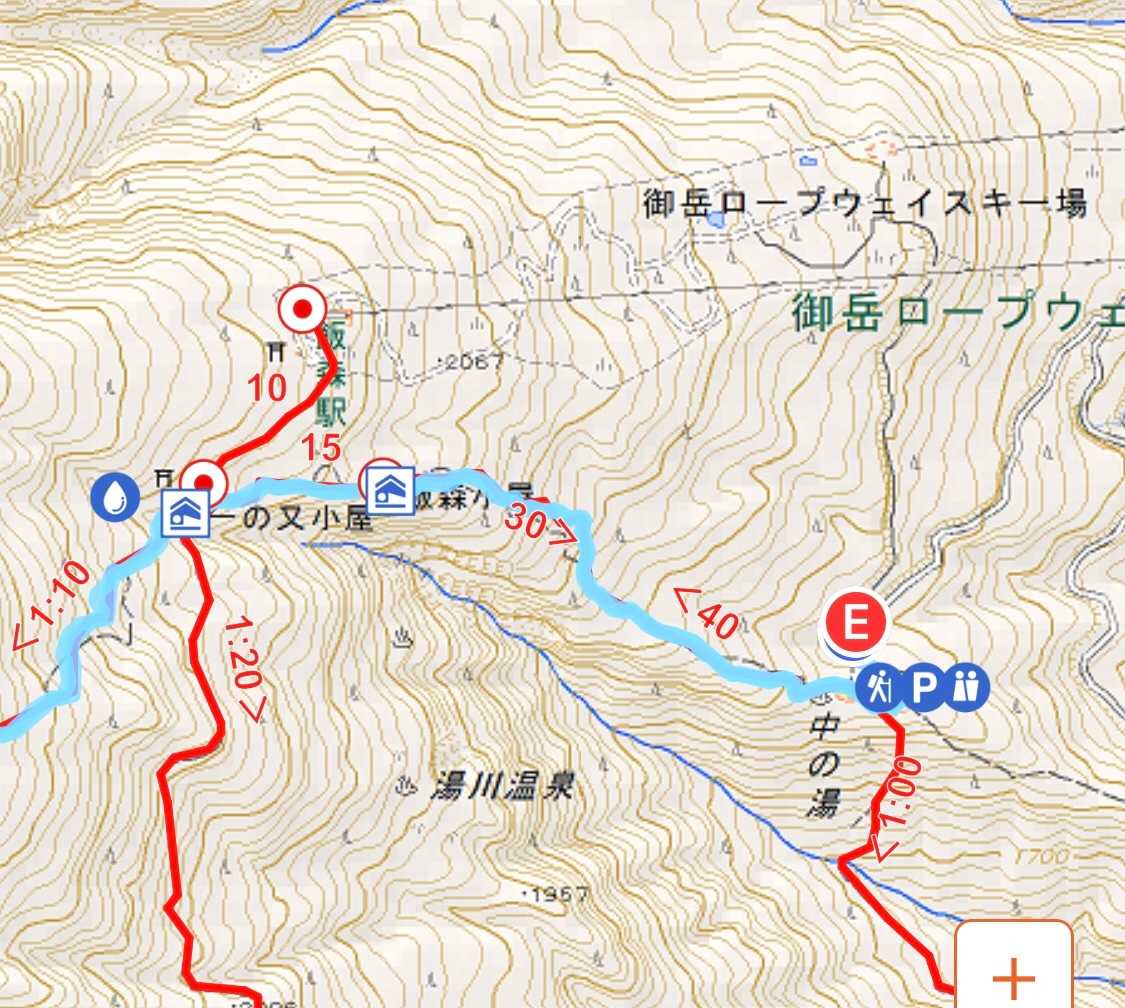
Task: Select the waypoint marker above 一の又小屋
Action: click(203, 481)
